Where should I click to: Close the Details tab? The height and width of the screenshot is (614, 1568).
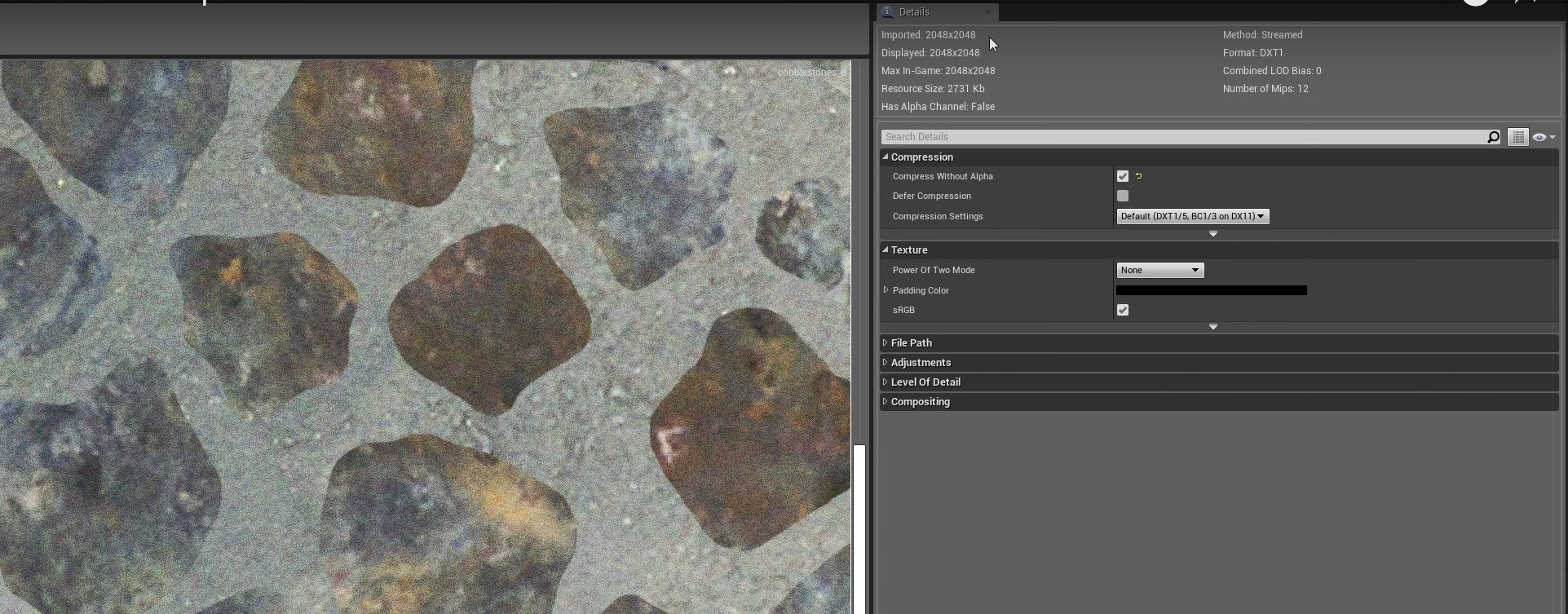[988, 12]
